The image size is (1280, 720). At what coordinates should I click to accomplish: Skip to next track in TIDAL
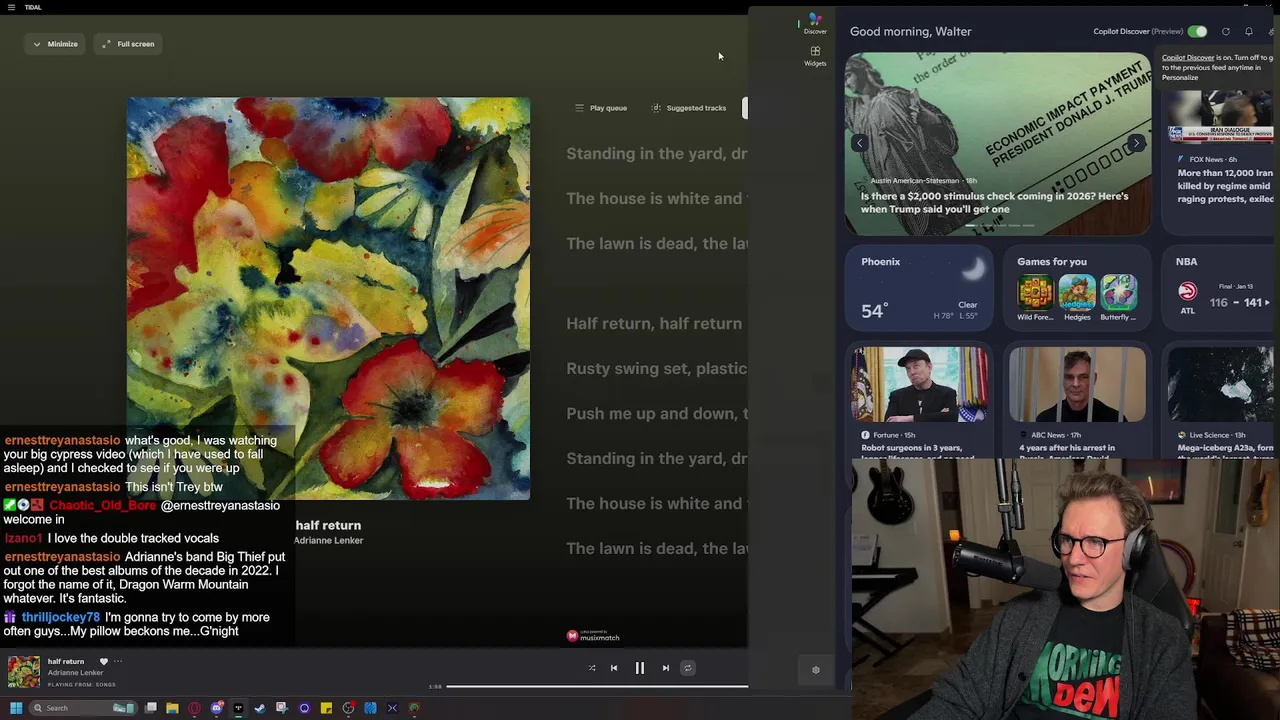(x=666, y=668)
